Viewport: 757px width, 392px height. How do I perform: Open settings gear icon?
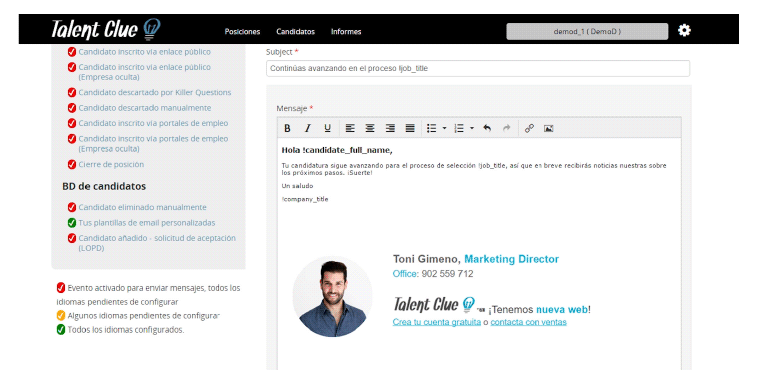click(x=684, y=30)
